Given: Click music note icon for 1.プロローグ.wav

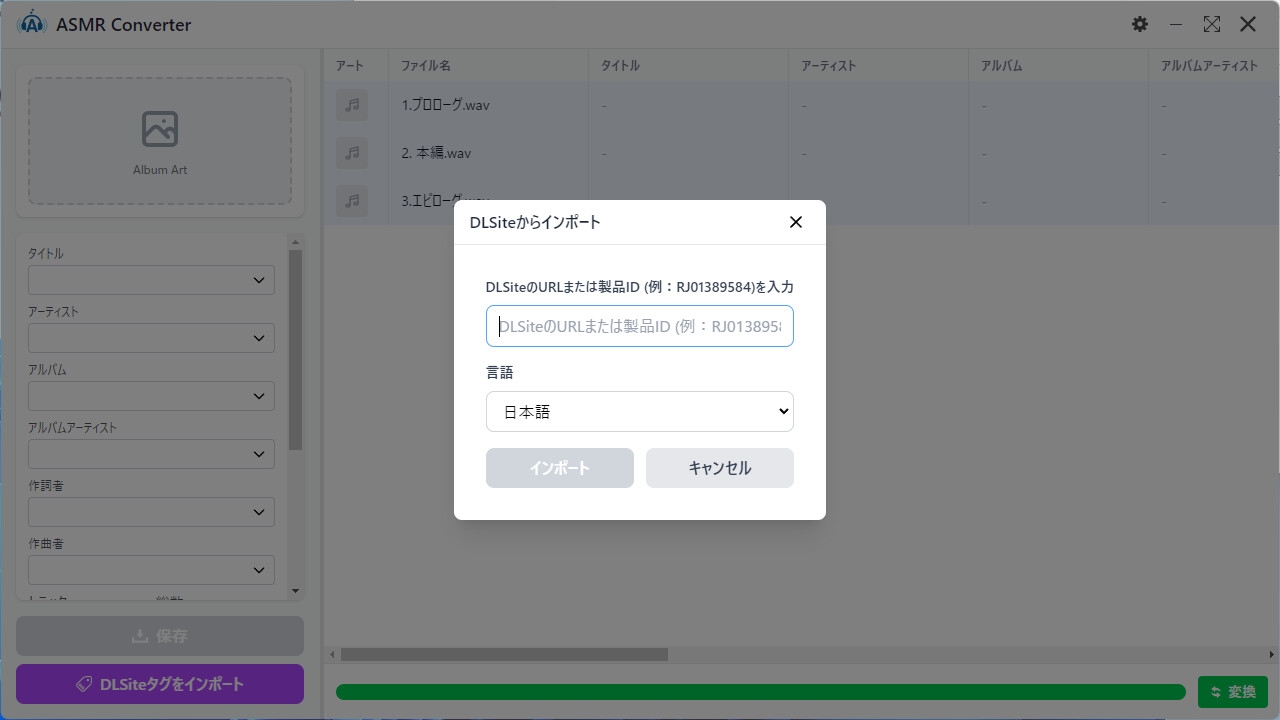Looking at the screenshot, I should coord(352,105).
